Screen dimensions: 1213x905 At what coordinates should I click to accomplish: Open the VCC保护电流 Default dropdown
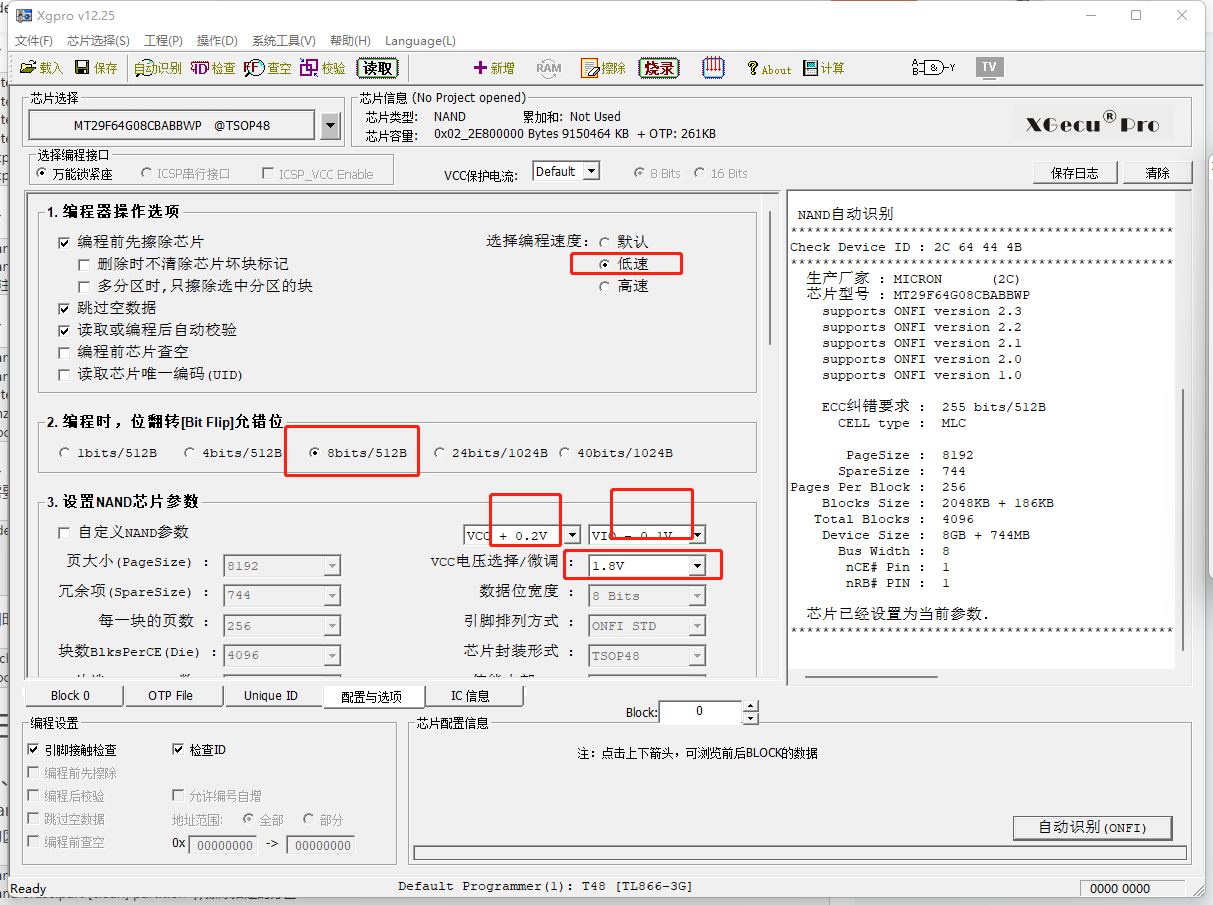pos(590,171)
